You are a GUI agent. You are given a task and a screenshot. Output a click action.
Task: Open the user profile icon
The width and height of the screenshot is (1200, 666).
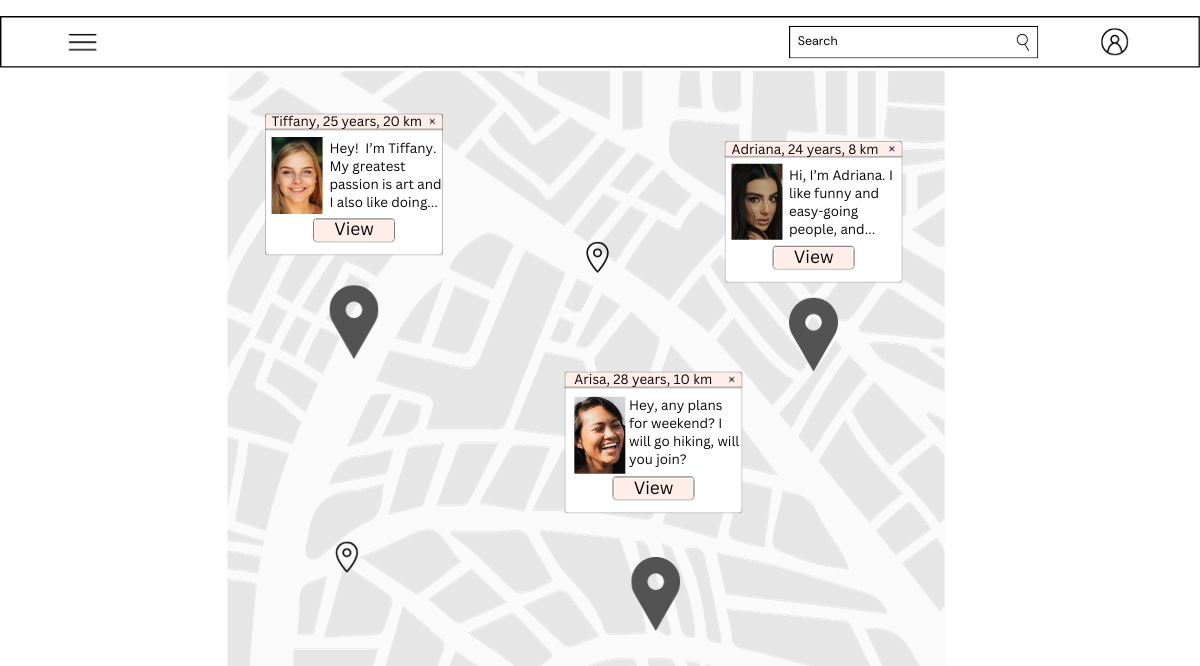click(1114, 42)
